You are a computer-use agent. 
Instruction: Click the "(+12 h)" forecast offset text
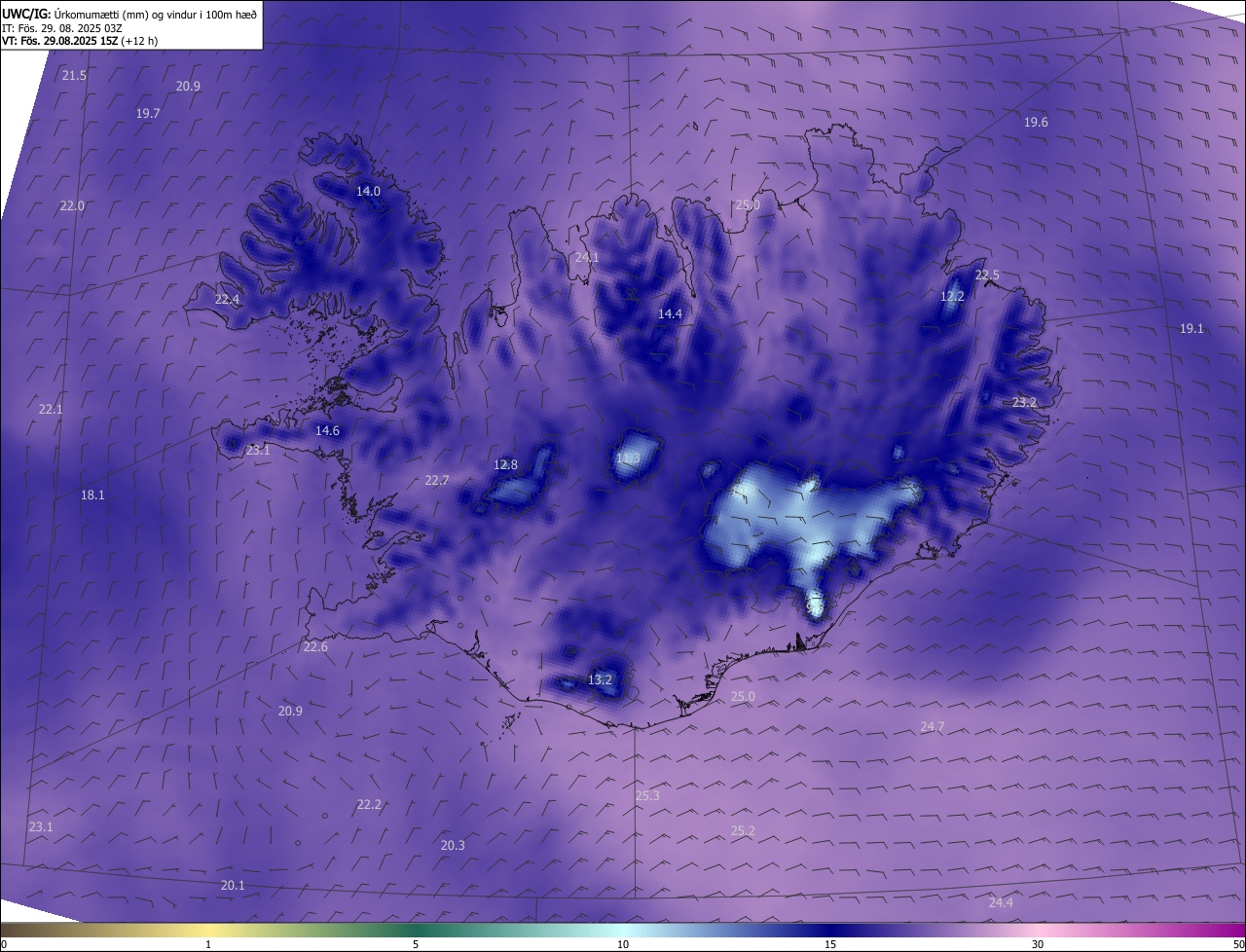click(139, 42)
